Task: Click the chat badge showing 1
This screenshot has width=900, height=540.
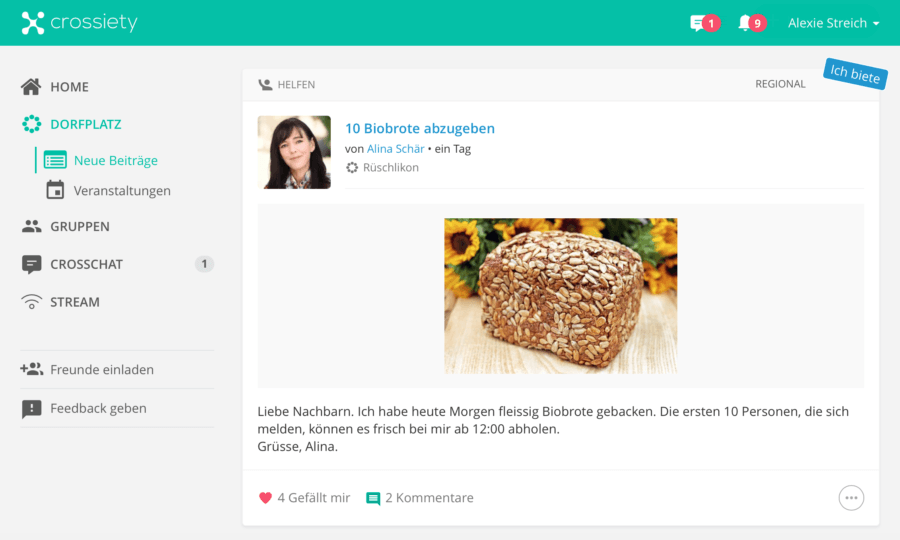Action: click(x=711, y=23)
